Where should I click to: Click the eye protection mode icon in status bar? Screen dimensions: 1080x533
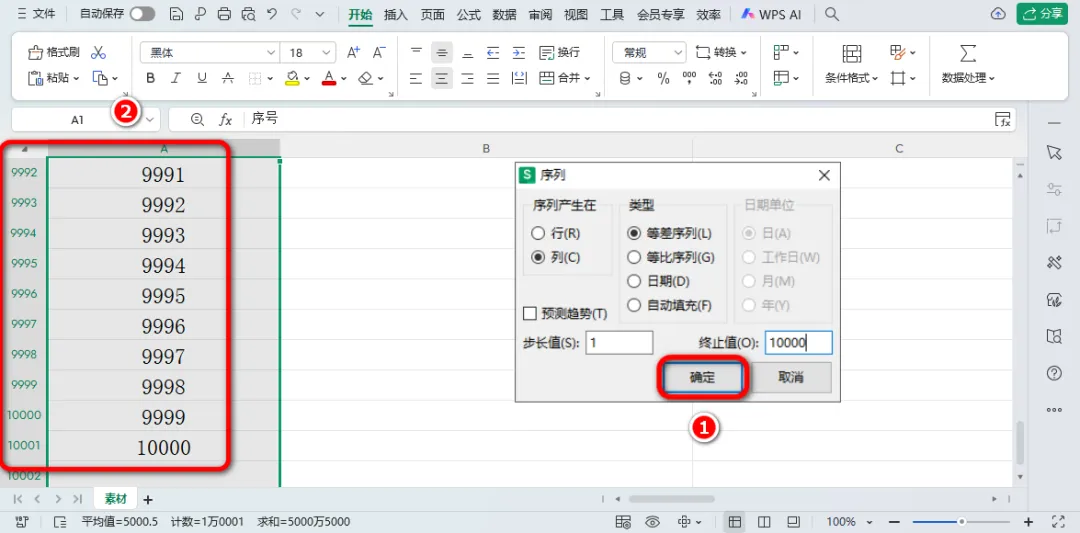tap(653, 521)
